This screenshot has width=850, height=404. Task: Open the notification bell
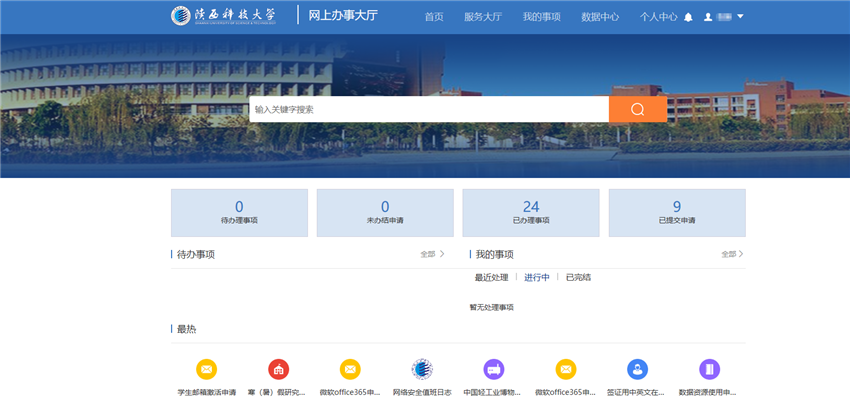click(688, 17)
